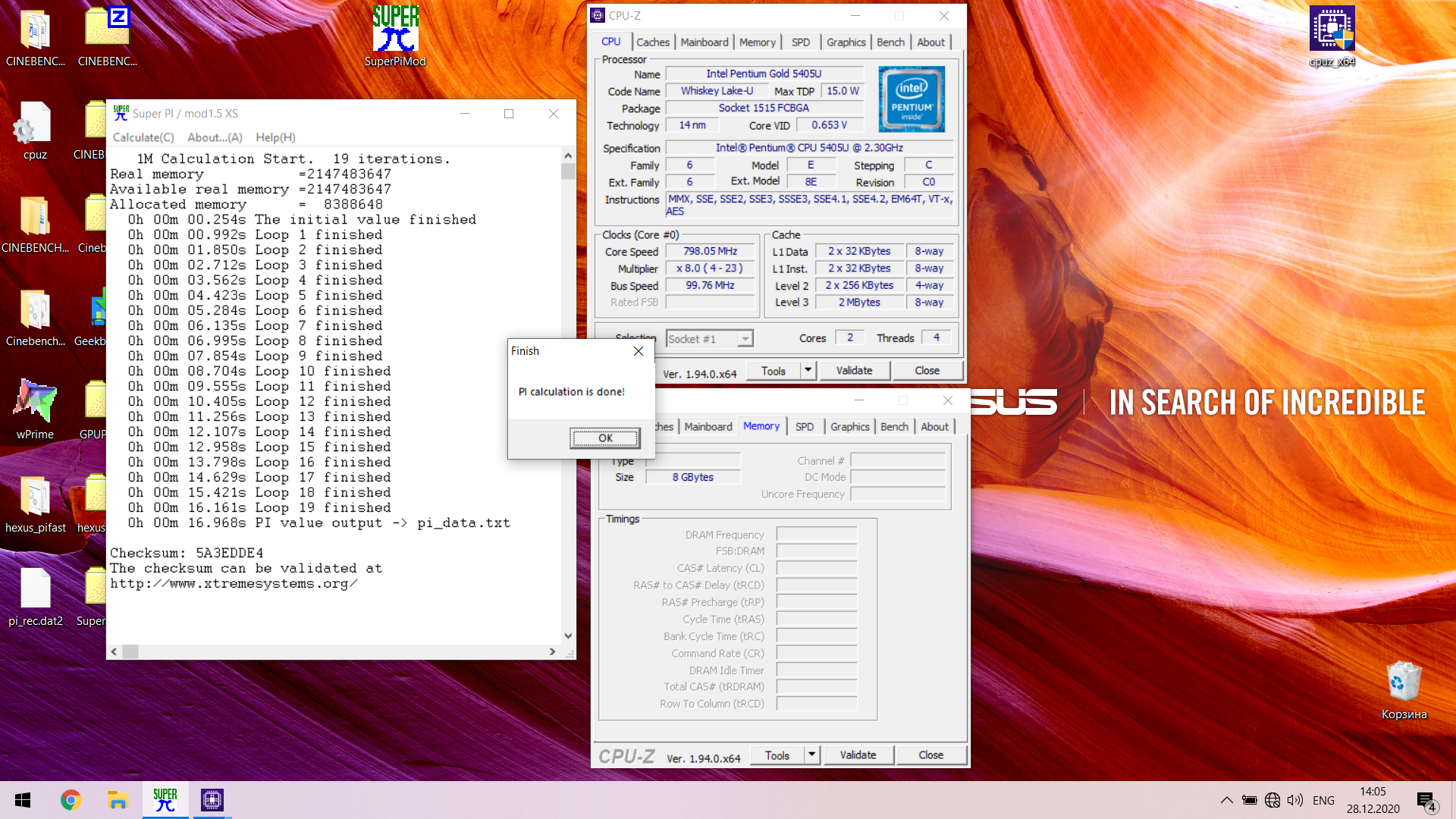
Task: Click the ENG language indicator
Action: click(1323, 800)
